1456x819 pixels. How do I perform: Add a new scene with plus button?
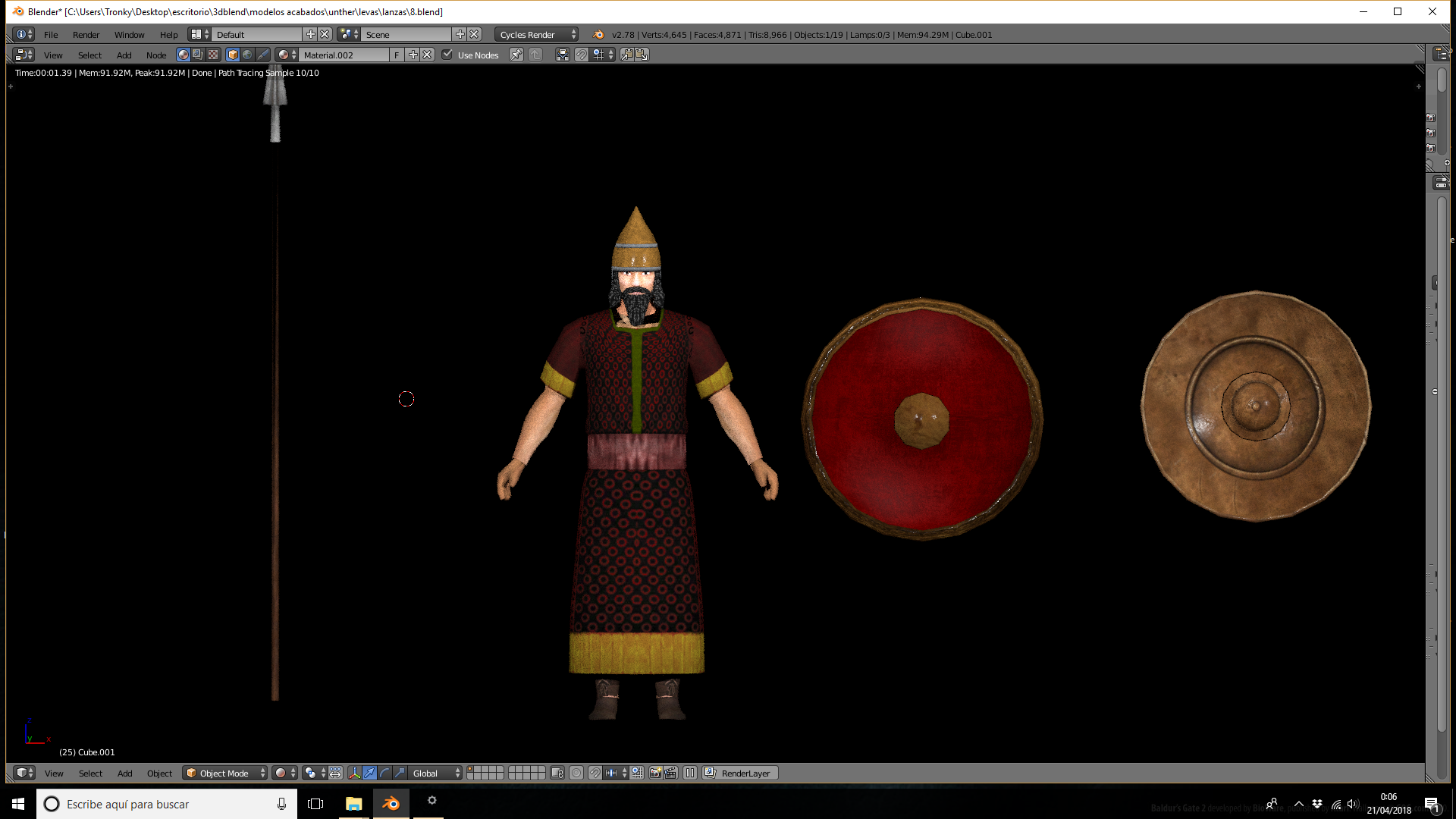(x=460, y=35)
